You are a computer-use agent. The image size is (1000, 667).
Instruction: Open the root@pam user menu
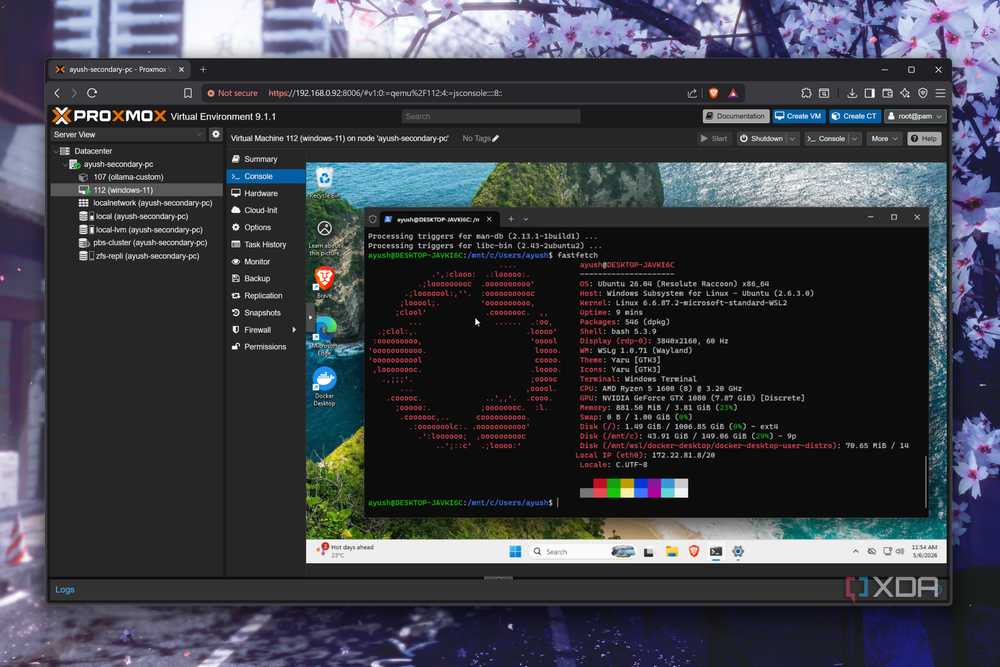[x=915, y=116]
